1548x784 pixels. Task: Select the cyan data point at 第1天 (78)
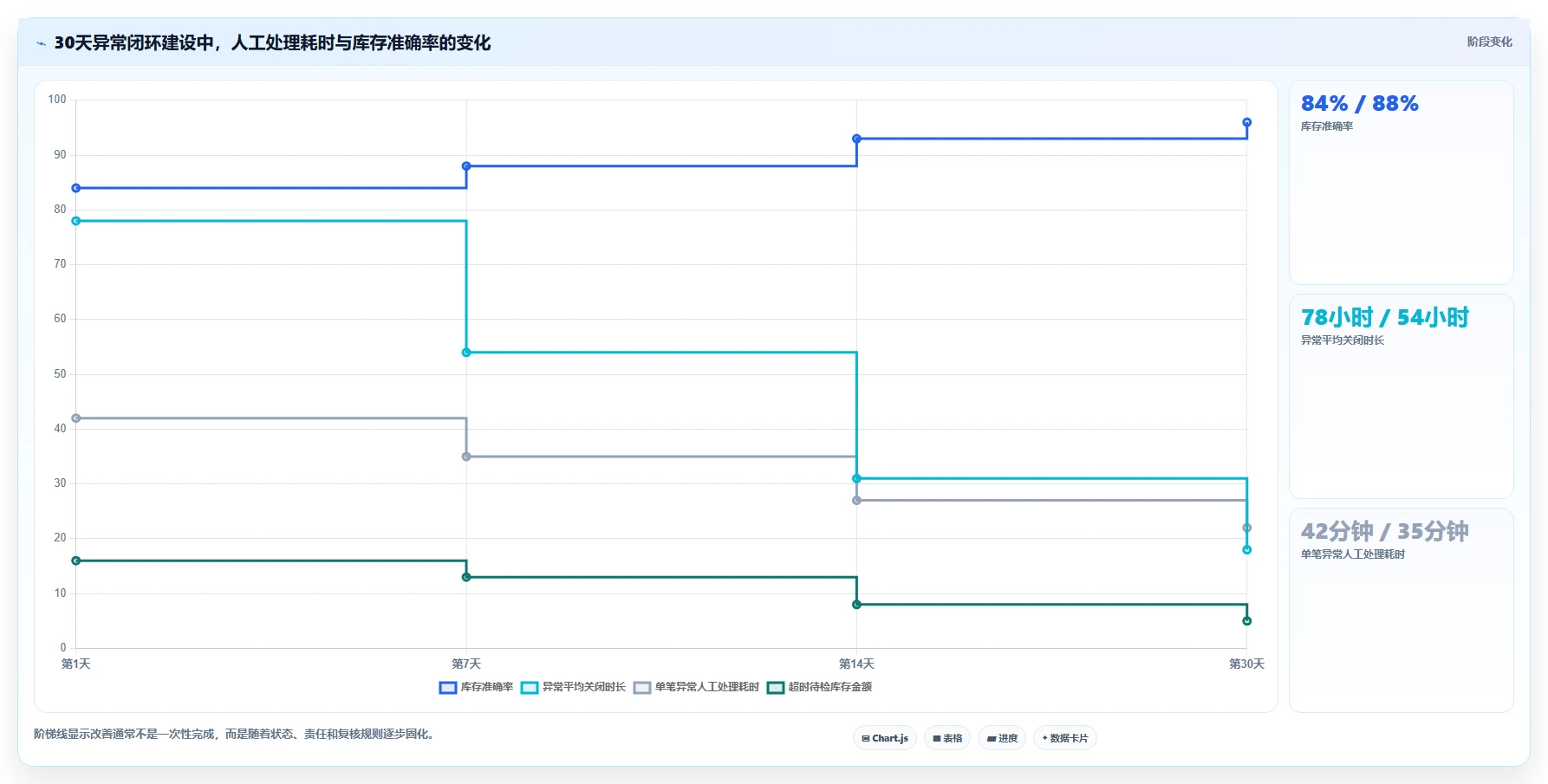point(76,221)
